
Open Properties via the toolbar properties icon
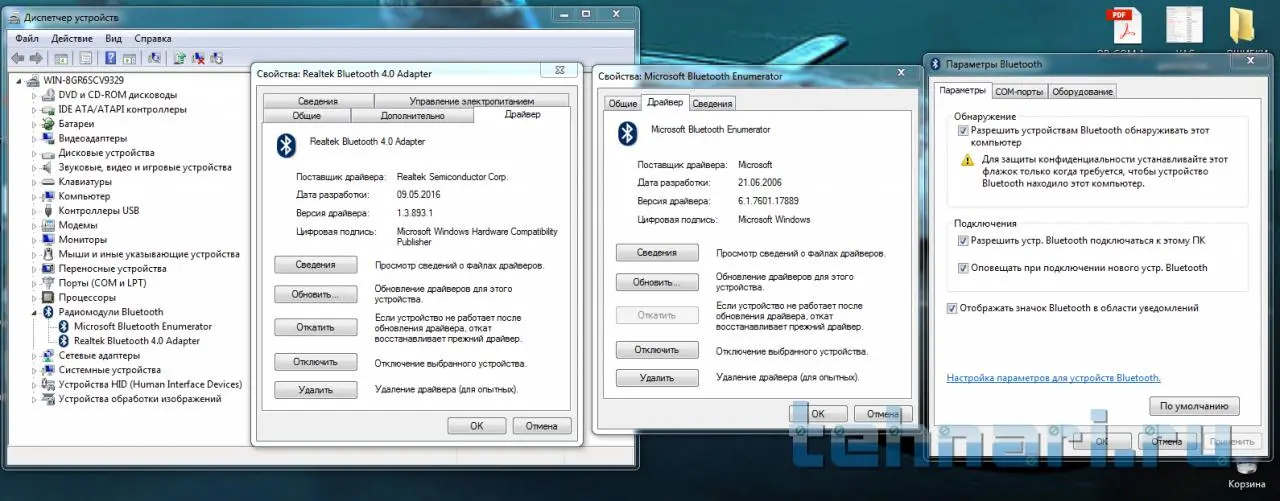click(x=85, y=58)
